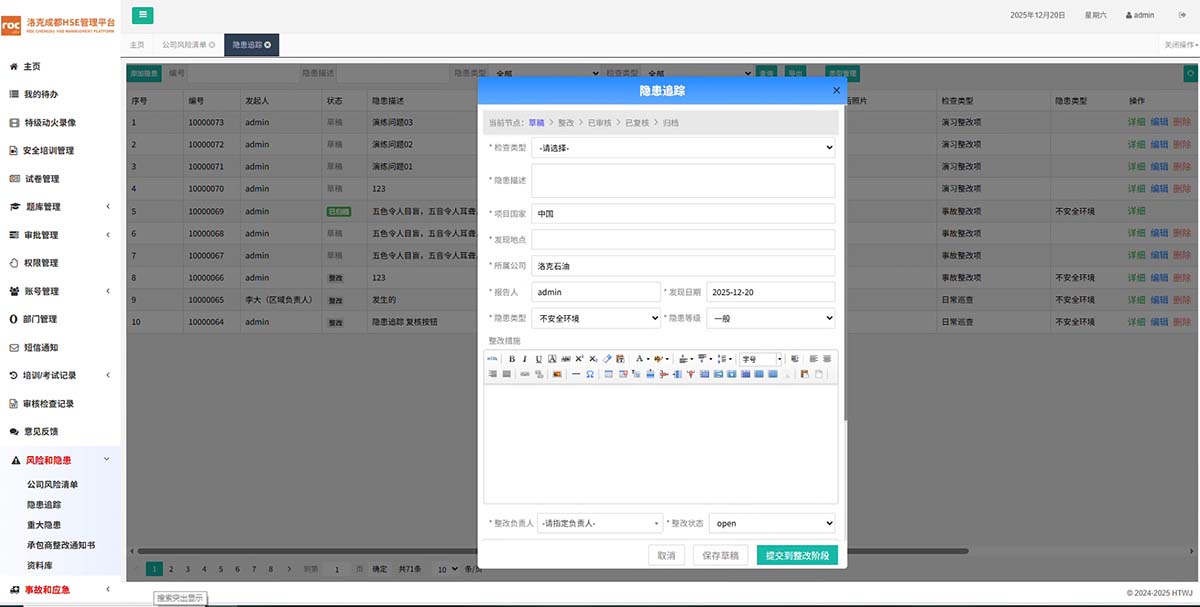Apply italic formatting in the editor
The height and width of the screenshot is (607, 1200).
click(x=525, y=358)
